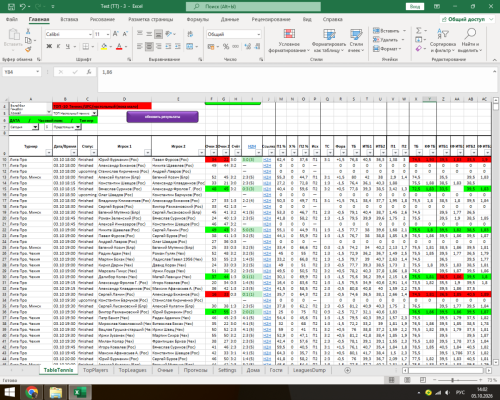Screen dimensions: 500x400
Task: Switch to the TopPlayers sheet tab
Action: [96, 370]
